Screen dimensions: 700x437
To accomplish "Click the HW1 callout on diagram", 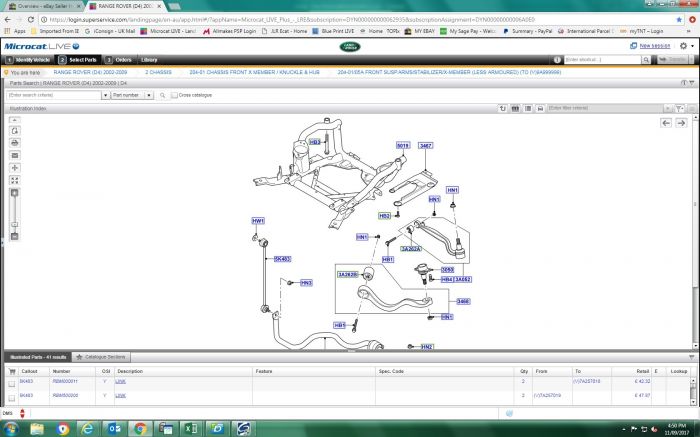I will (258, 221).
